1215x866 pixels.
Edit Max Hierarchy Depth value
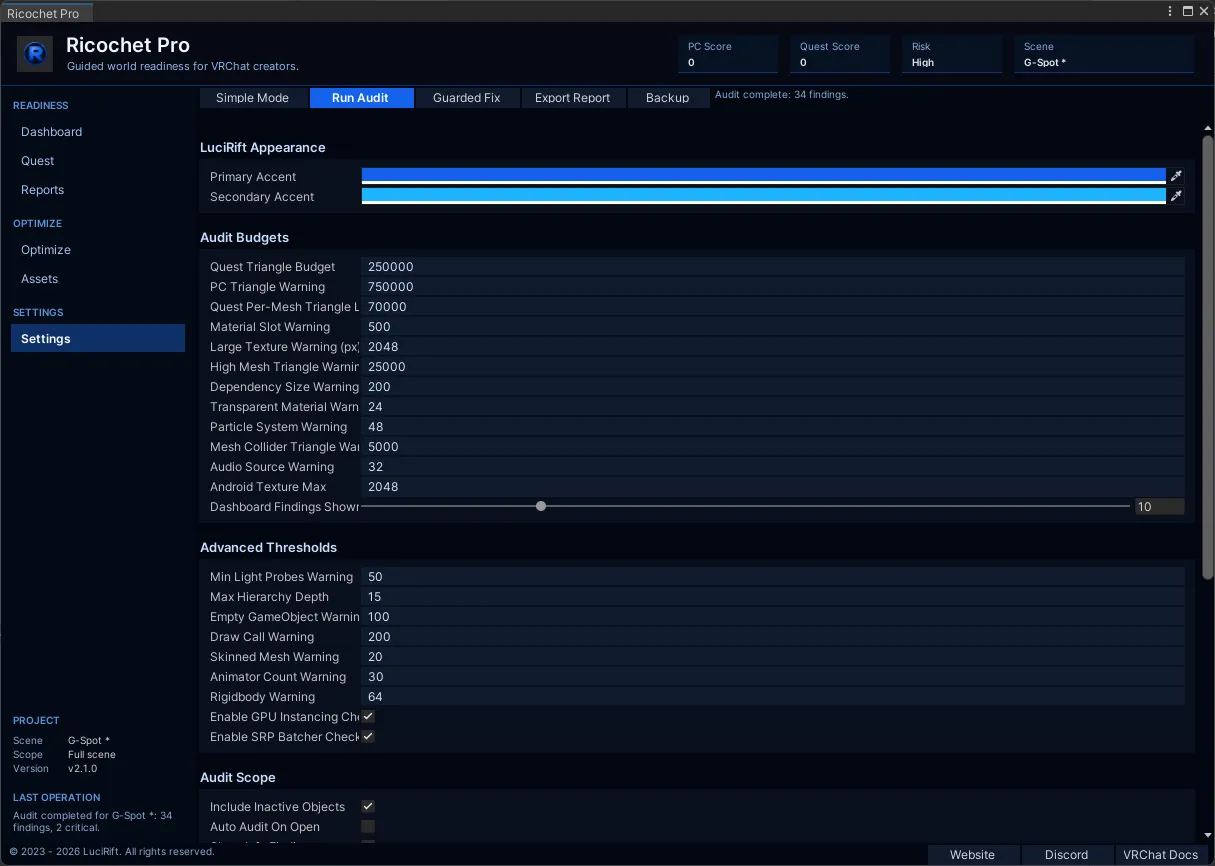[x=773, y=597]
